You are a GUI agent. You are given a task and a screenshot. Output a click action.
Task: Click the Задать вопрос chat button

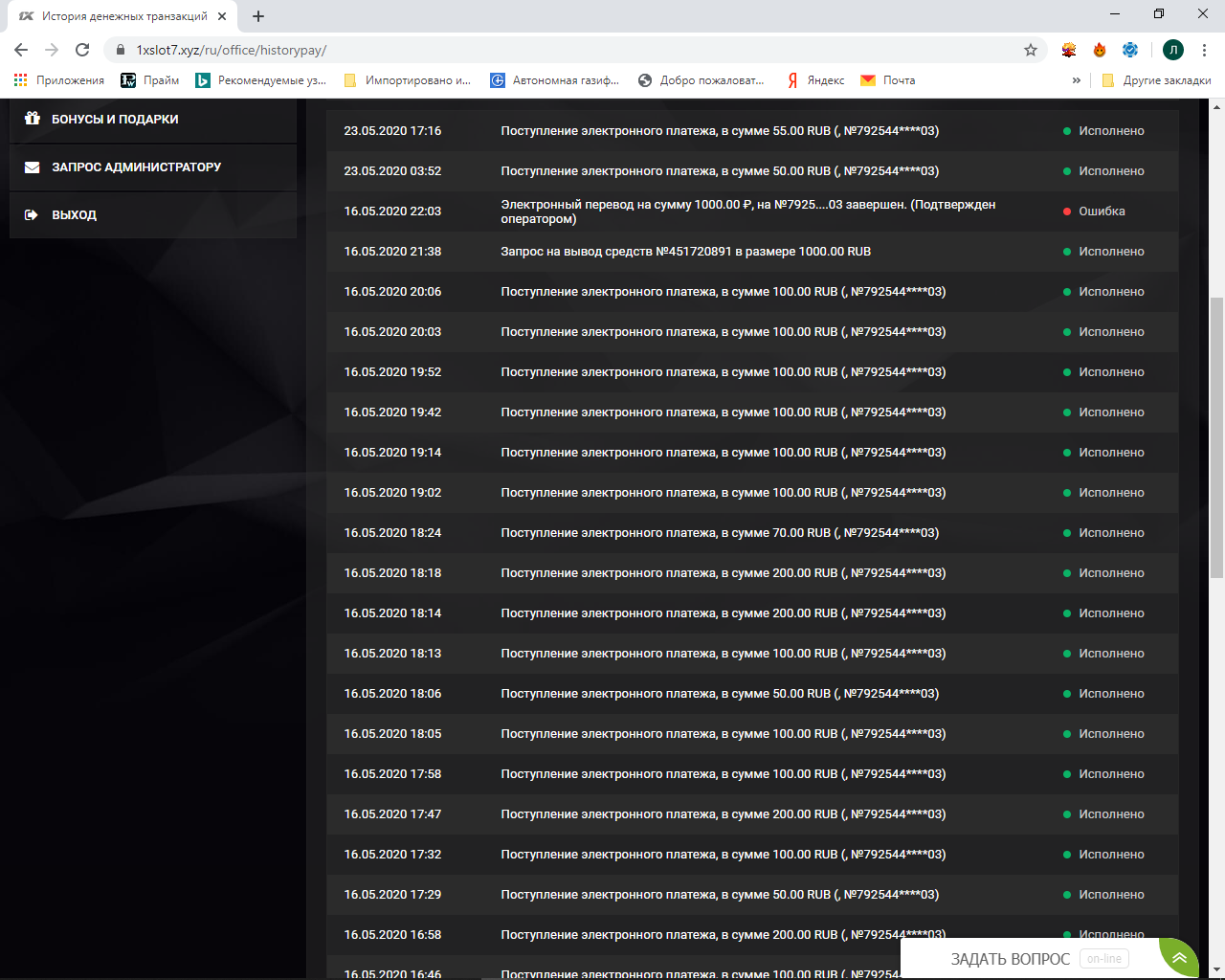coord(1028,959)
